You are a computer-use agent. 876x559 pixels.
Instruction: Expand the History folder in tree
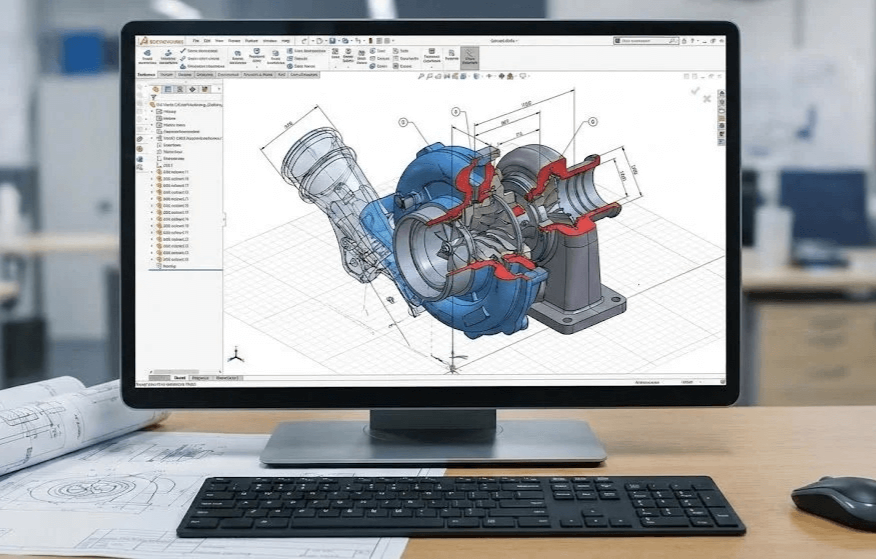tap(151, 111)
